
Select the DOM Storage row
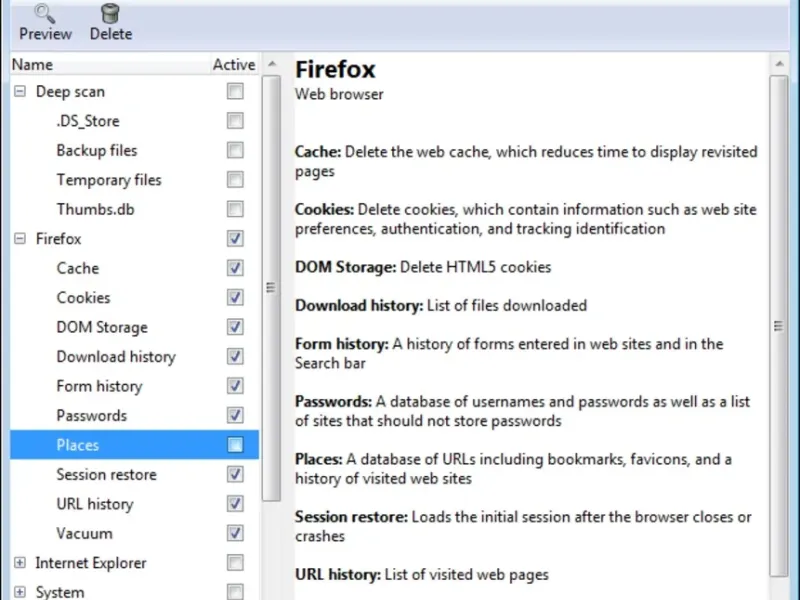point(135,327)
